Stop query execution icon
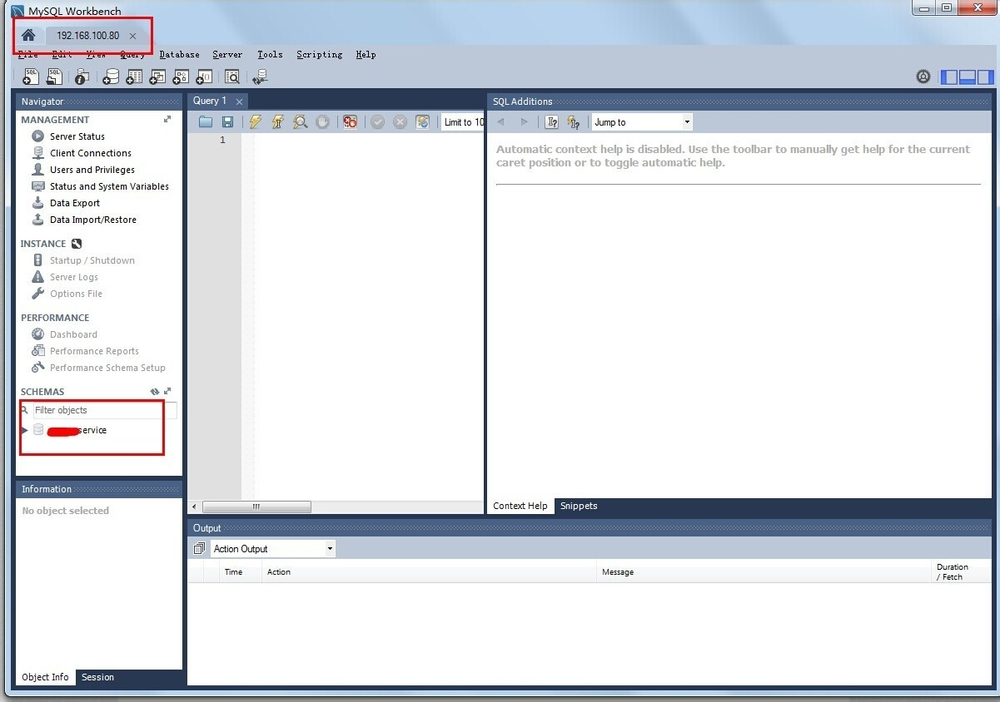 click(323, 122)
